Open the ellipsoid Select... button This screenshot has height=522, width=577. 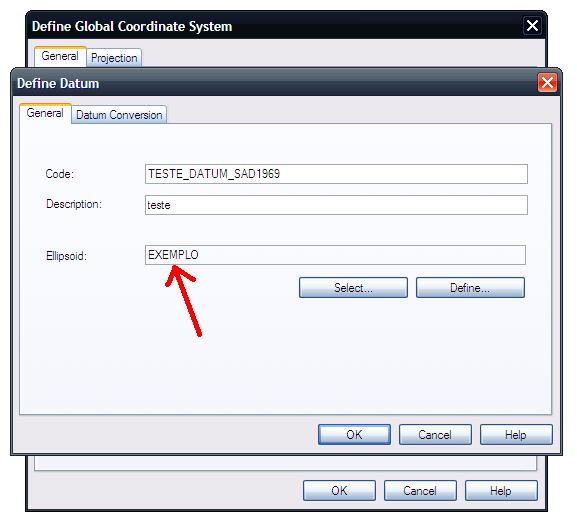point(353,288)
